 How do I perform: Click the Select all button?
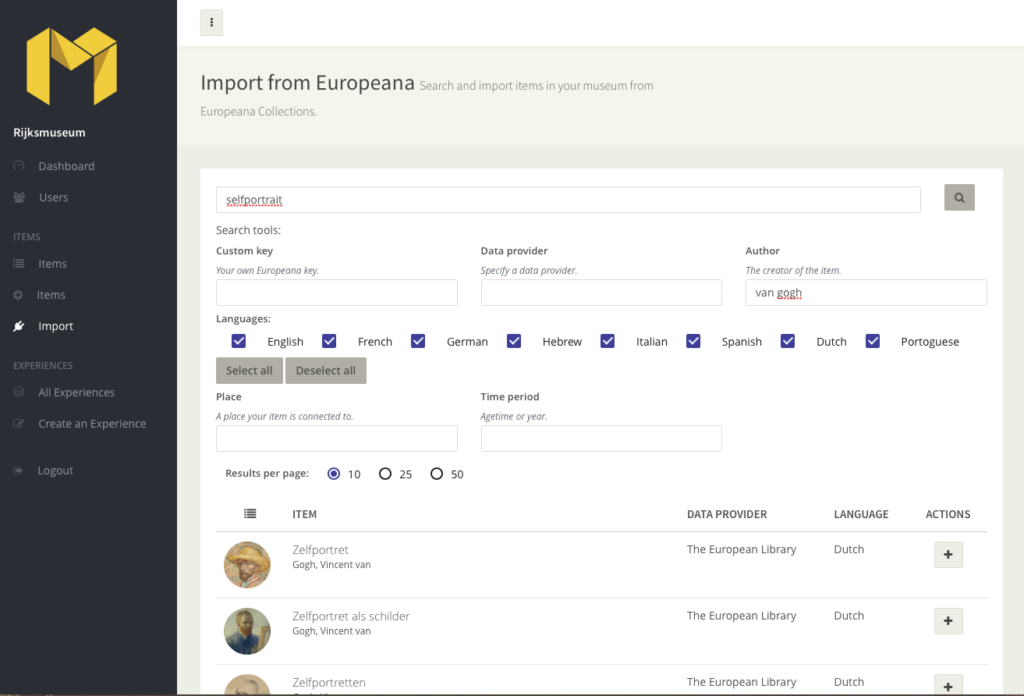tap(249, 371)
